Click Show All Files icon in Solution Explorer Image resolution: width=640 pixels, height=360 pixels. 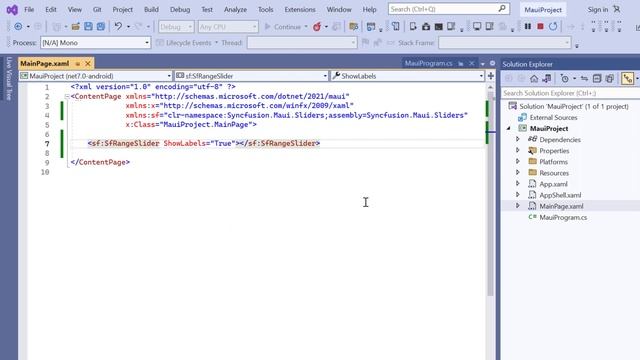(x=610, y=78)
